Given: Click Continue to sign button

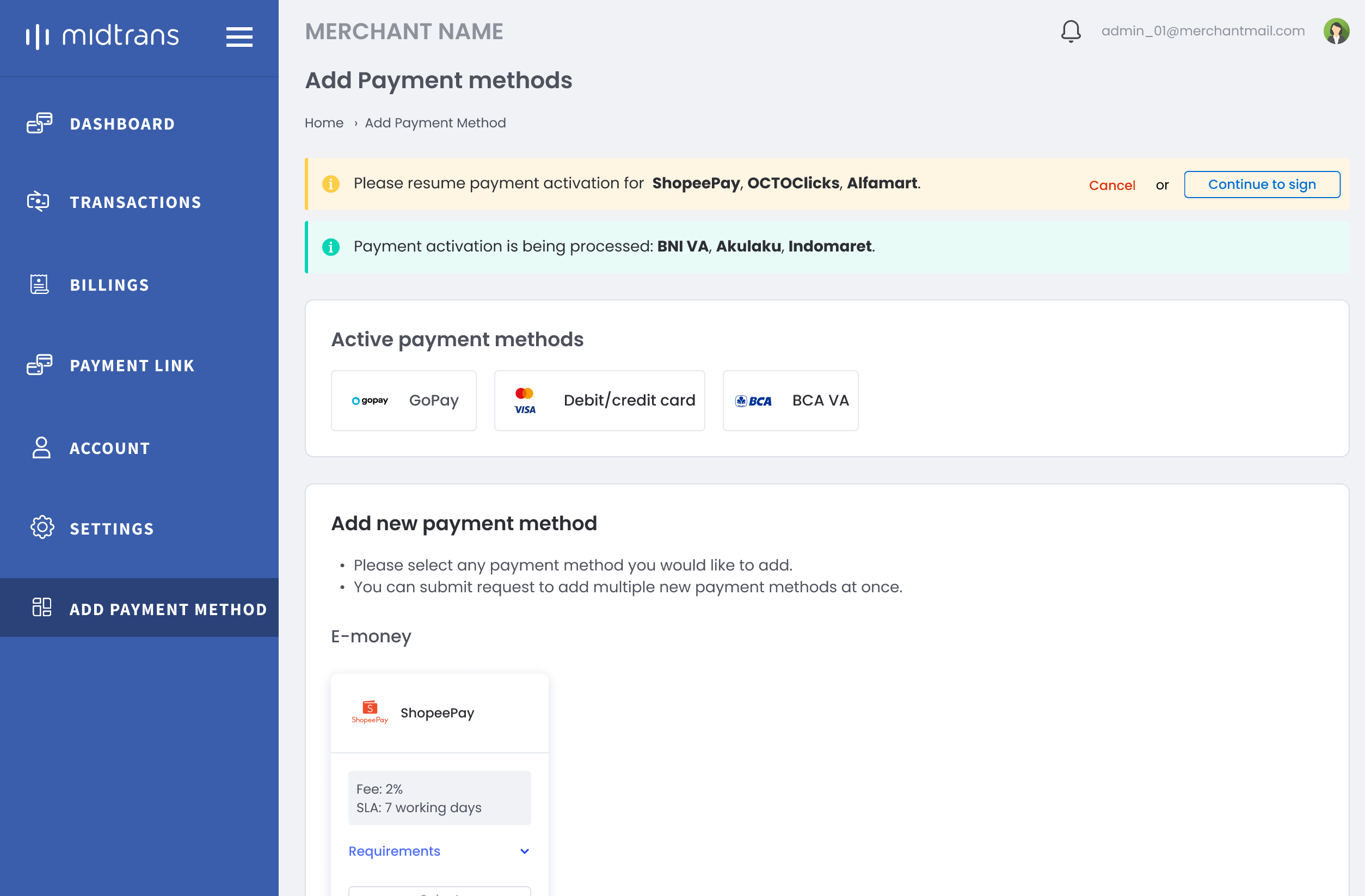Looking at the screenshot, I should pos(1262,184).
